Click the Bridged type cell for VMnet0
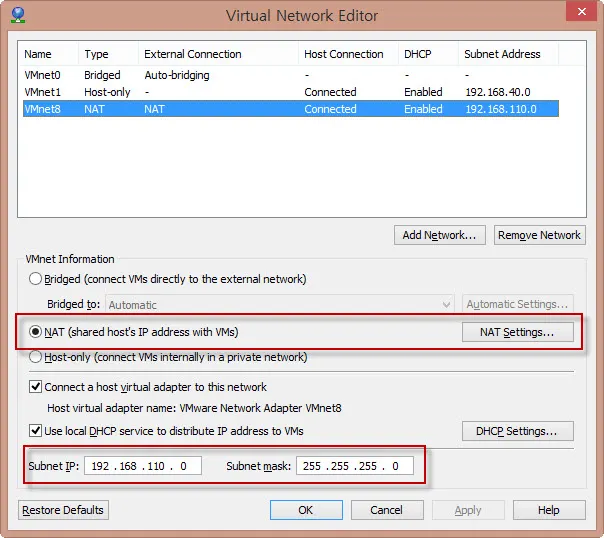This screenshot has width=604, height=538. (x=102, y=75)
